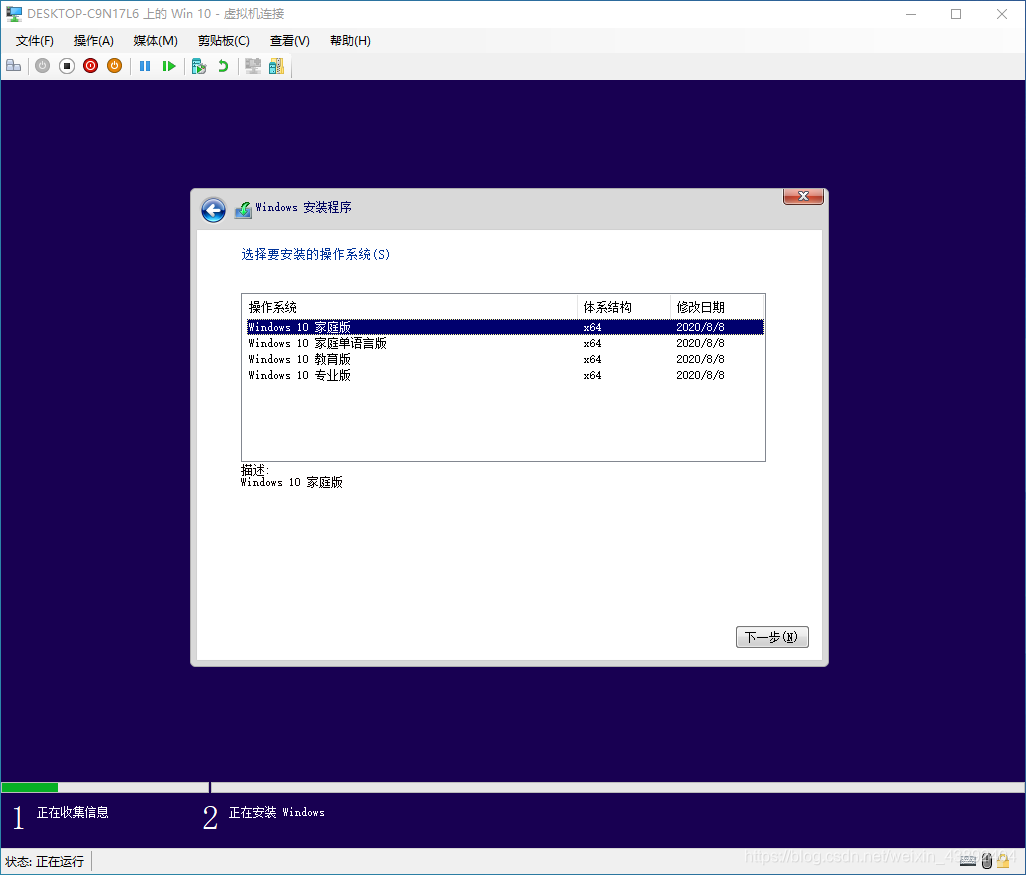The width and height of the screenshot is (1026, 875).
Task: Select Windows 10 专业版 row
Action: pos(504,375)
